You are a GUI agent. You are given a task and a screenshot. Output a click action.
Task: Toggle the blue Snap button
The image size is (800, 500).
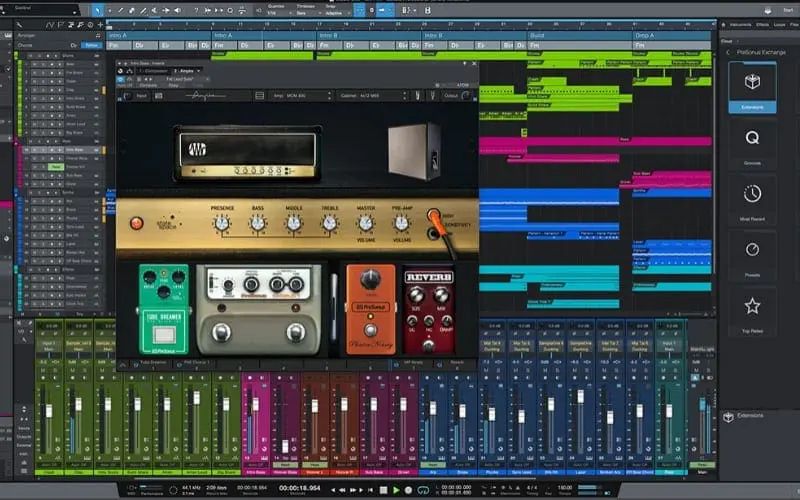coord(359,10)
